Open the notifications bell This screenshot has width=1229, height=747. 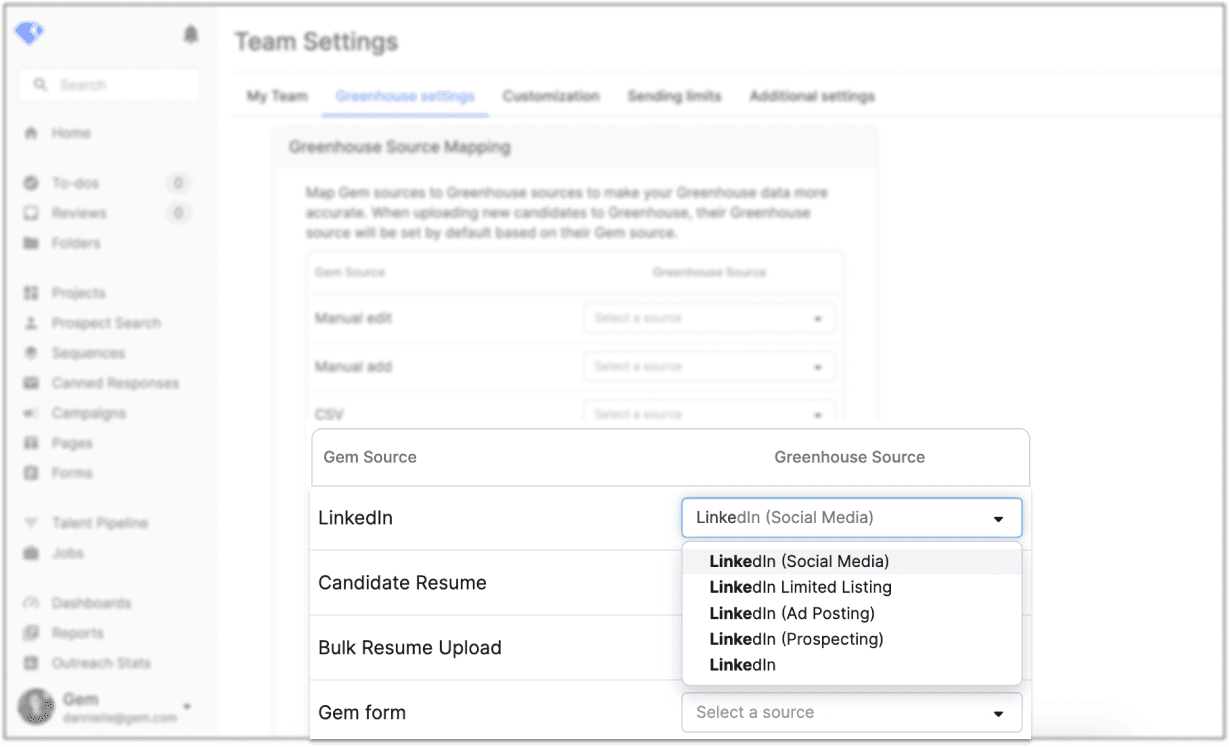[x=190, y=35]
